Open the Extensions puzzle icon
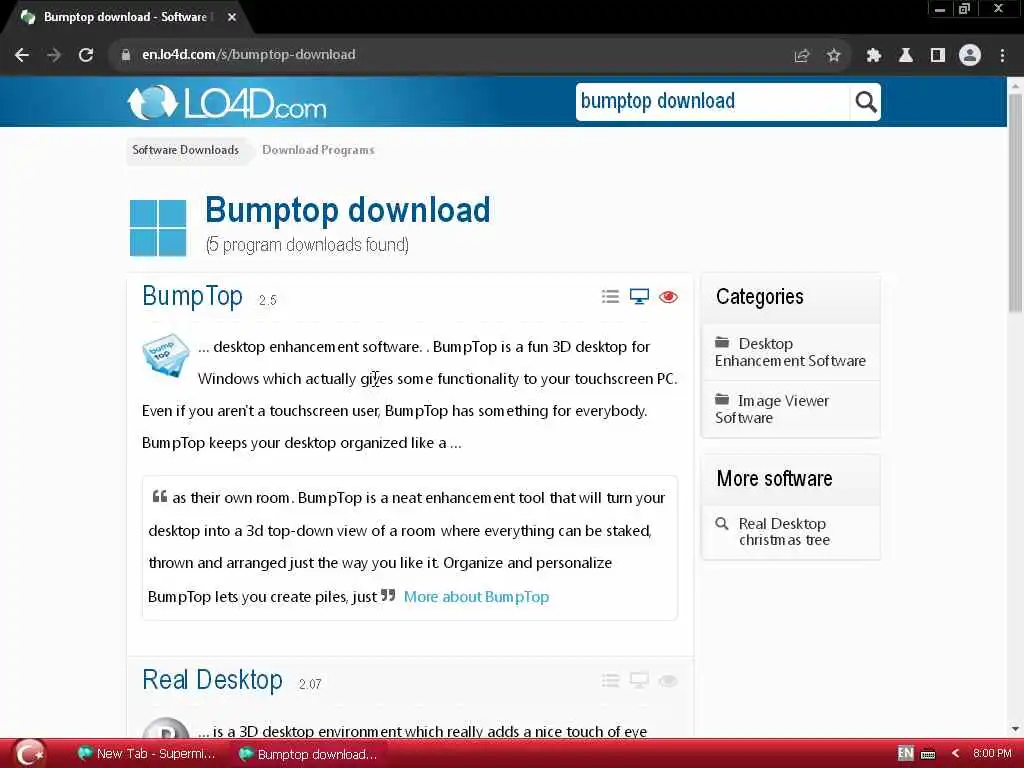 [873, 56]
